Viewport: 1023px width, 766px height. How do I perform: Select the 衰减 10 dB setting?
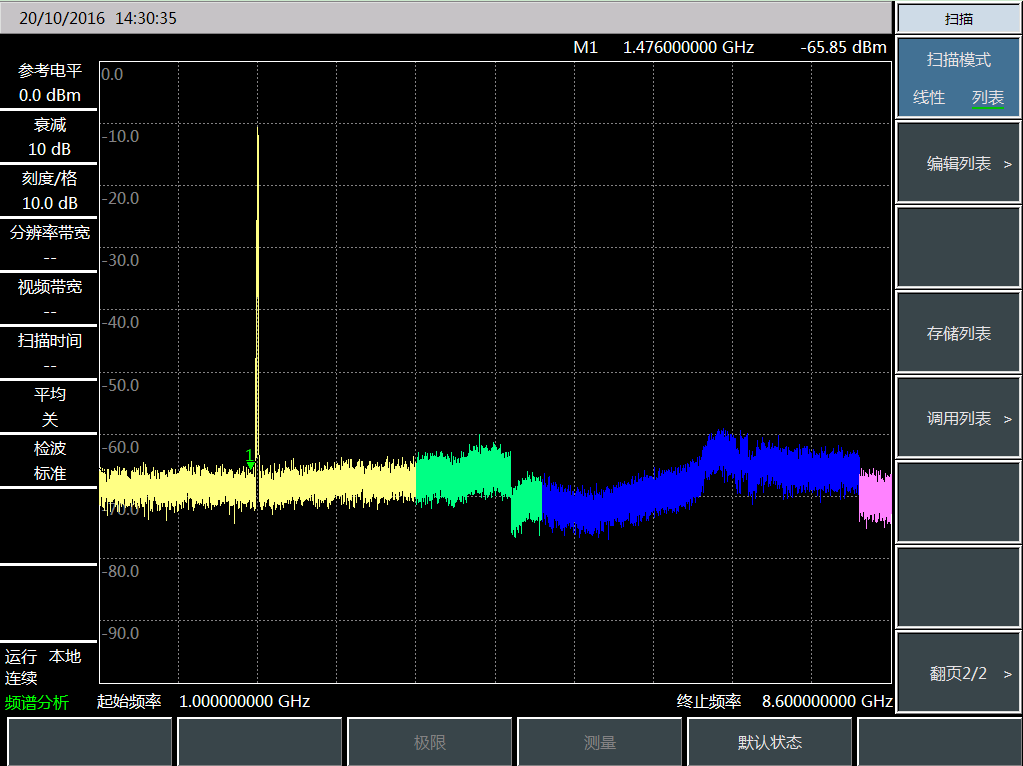pyautogui.click(x=49, y=137)
